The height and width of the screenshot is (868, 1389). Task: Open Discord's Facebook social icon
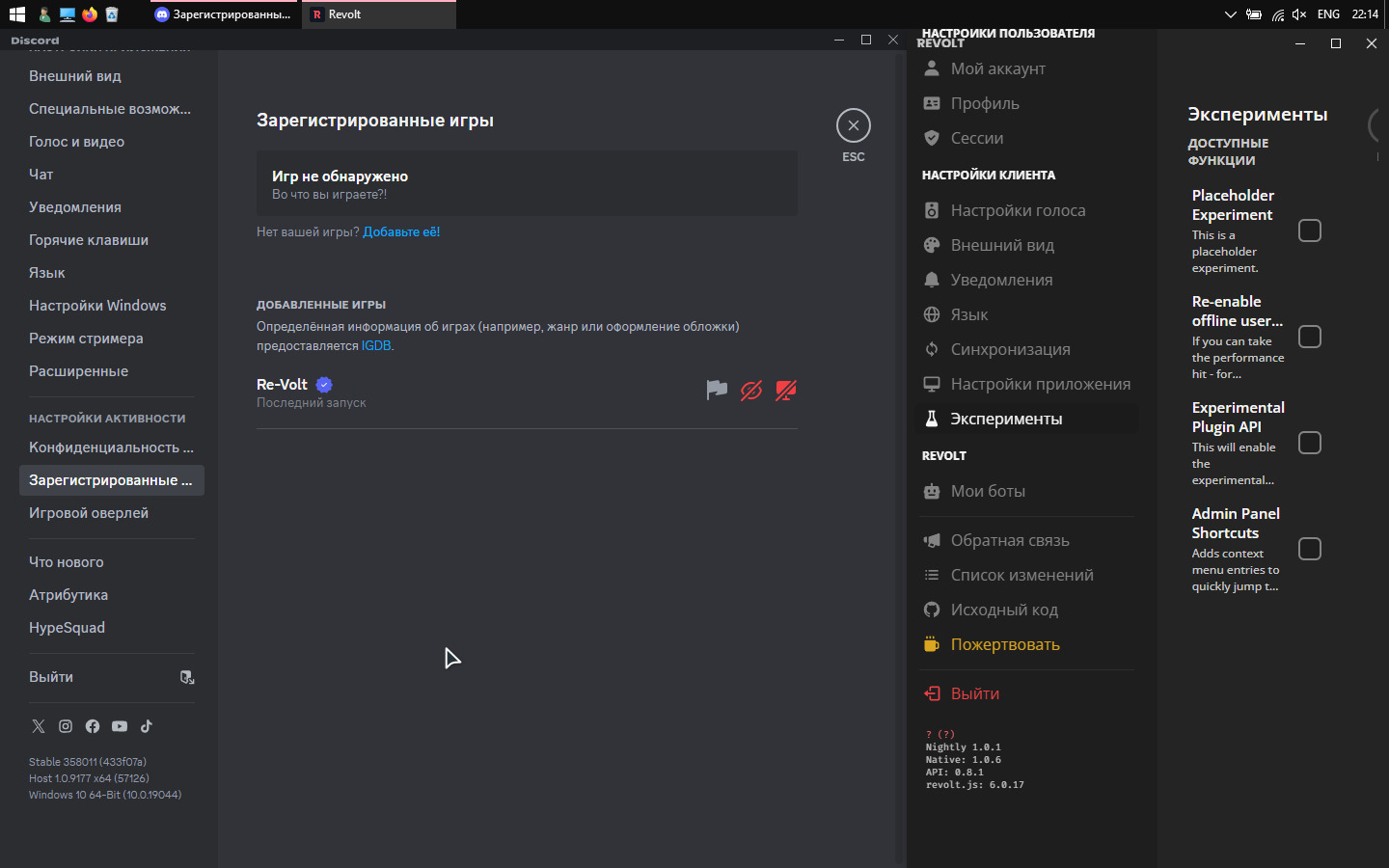[x=93, y=726]
